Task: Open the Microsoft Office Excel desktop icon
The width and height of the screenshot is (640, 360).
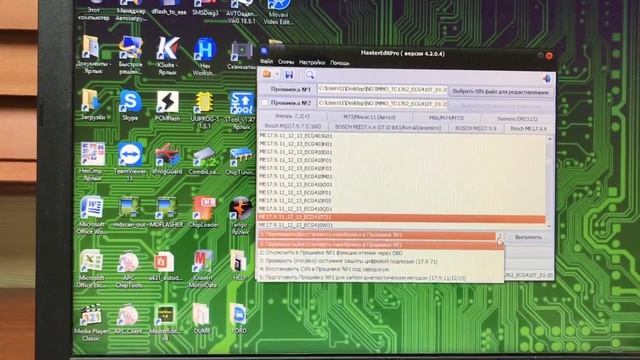Action: (x=91, y=269)
